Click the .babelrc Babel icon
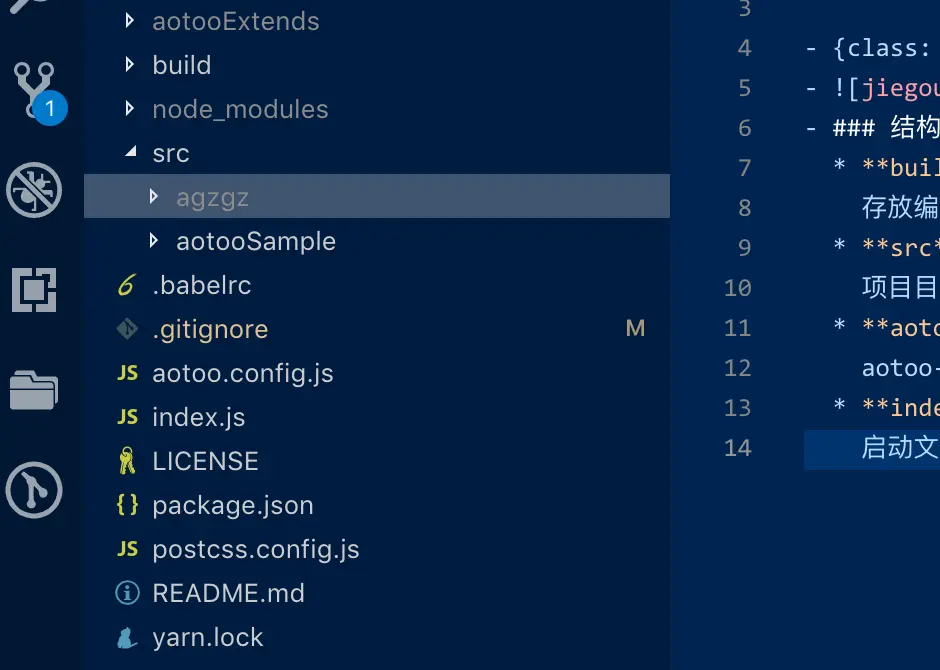Screen dimensions: 940x670 point(126,285)
